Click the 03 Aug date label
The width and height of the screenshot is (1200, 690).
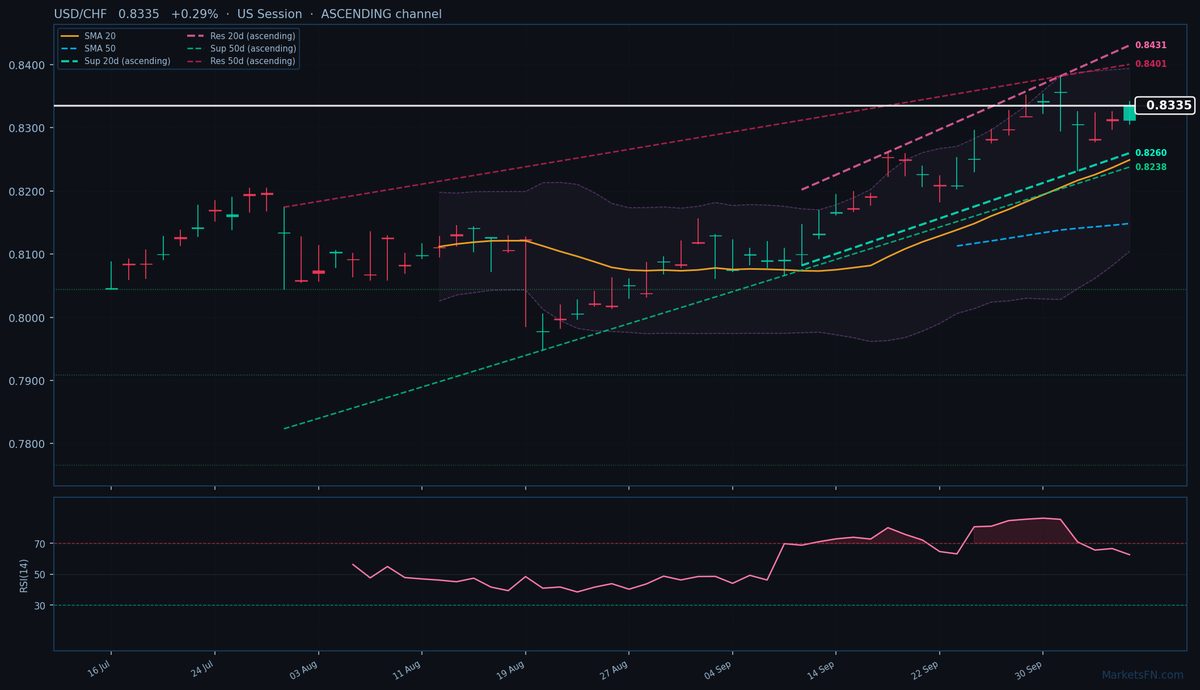click(305, 668)
